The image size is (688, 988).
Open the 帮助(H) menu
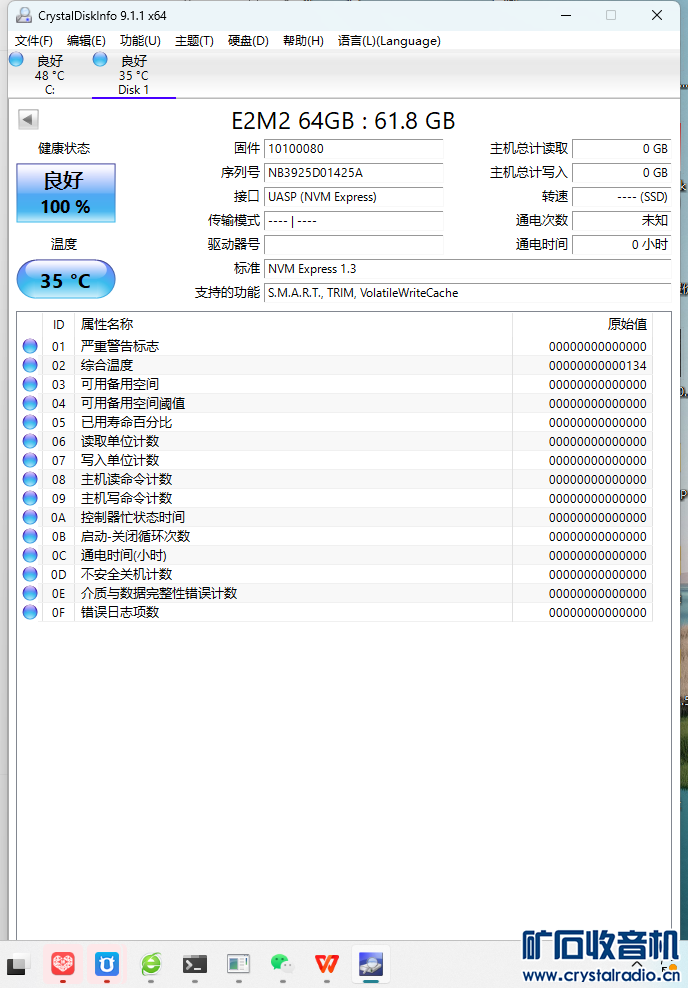pos(303,41)
